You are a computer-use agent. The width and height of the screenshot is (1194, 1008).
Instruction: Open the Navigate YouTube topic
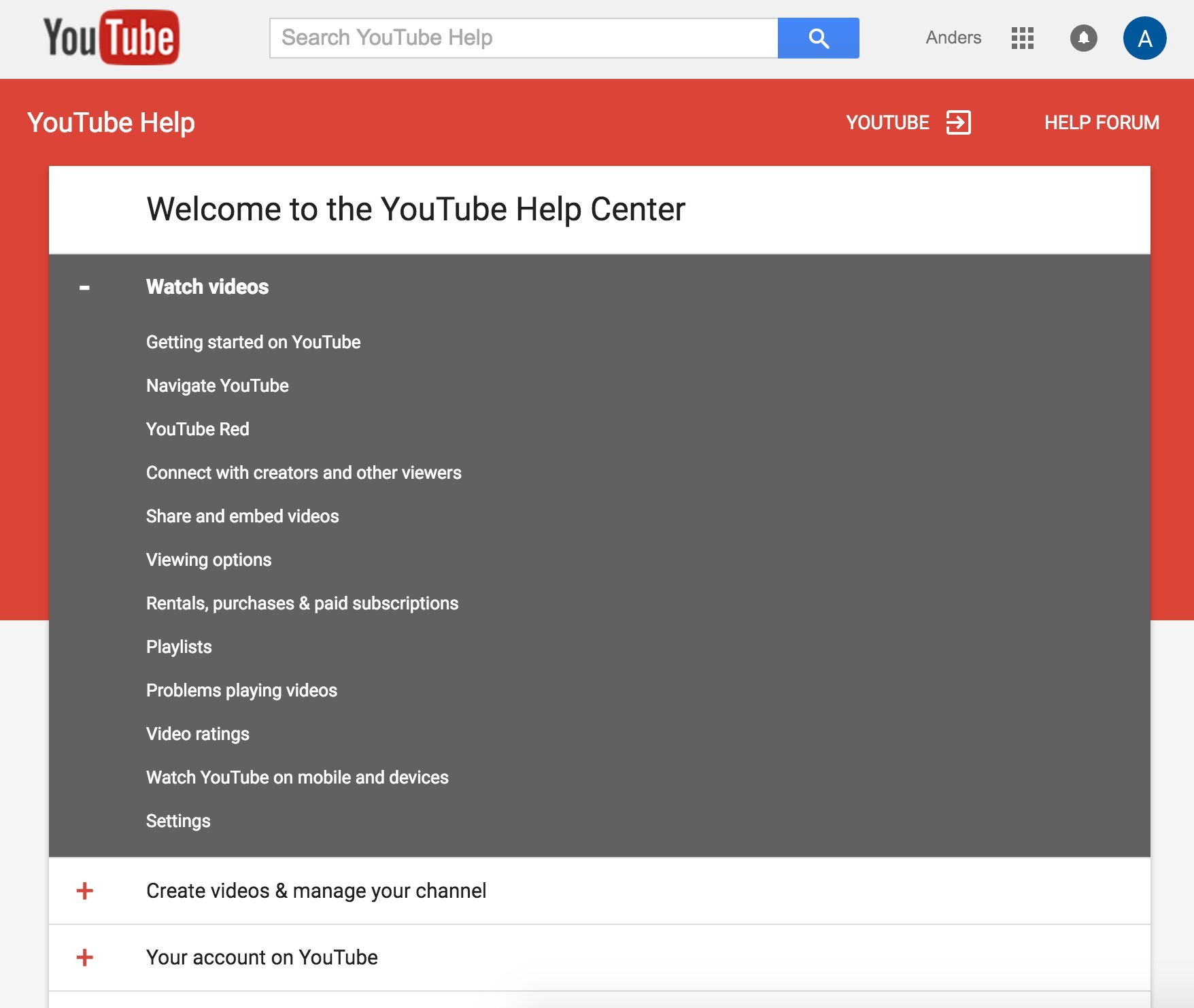pyautogui.click(x=217, y=386)
